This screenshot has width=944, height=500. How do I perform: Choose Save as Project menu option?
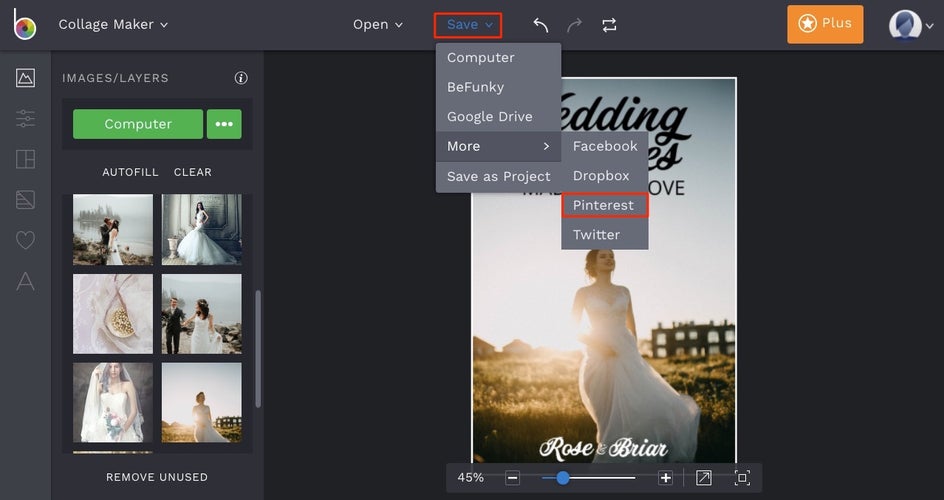[498, 176]
